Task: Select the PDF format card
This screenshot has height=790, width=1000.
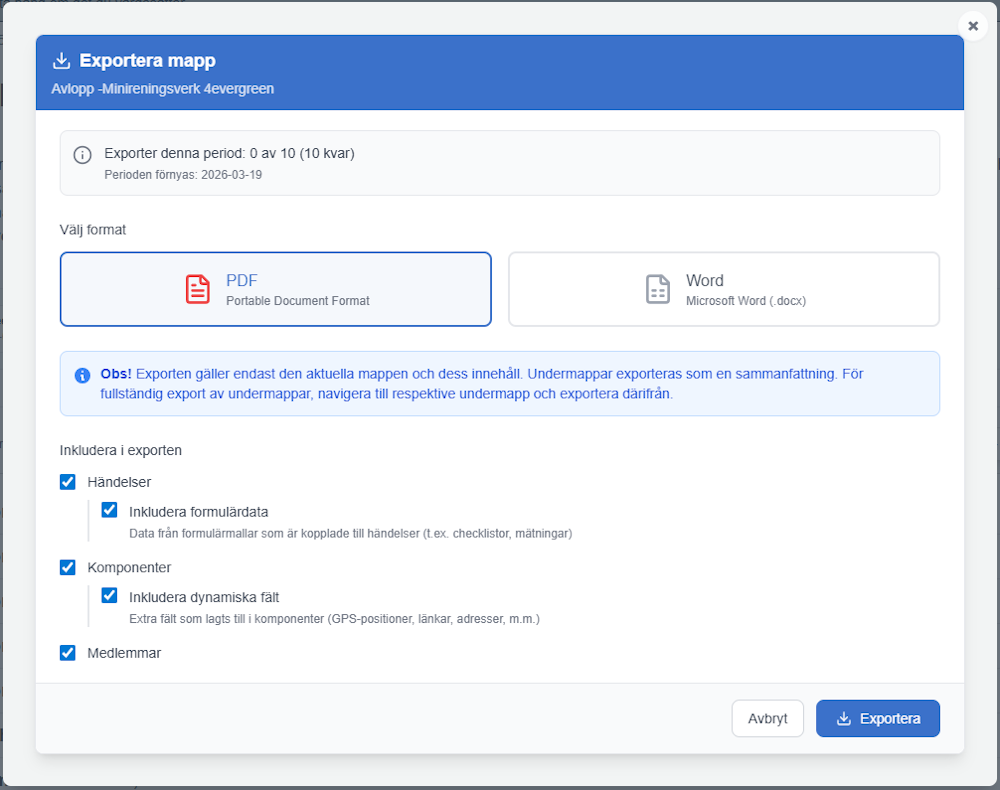Action: point(276,289)
